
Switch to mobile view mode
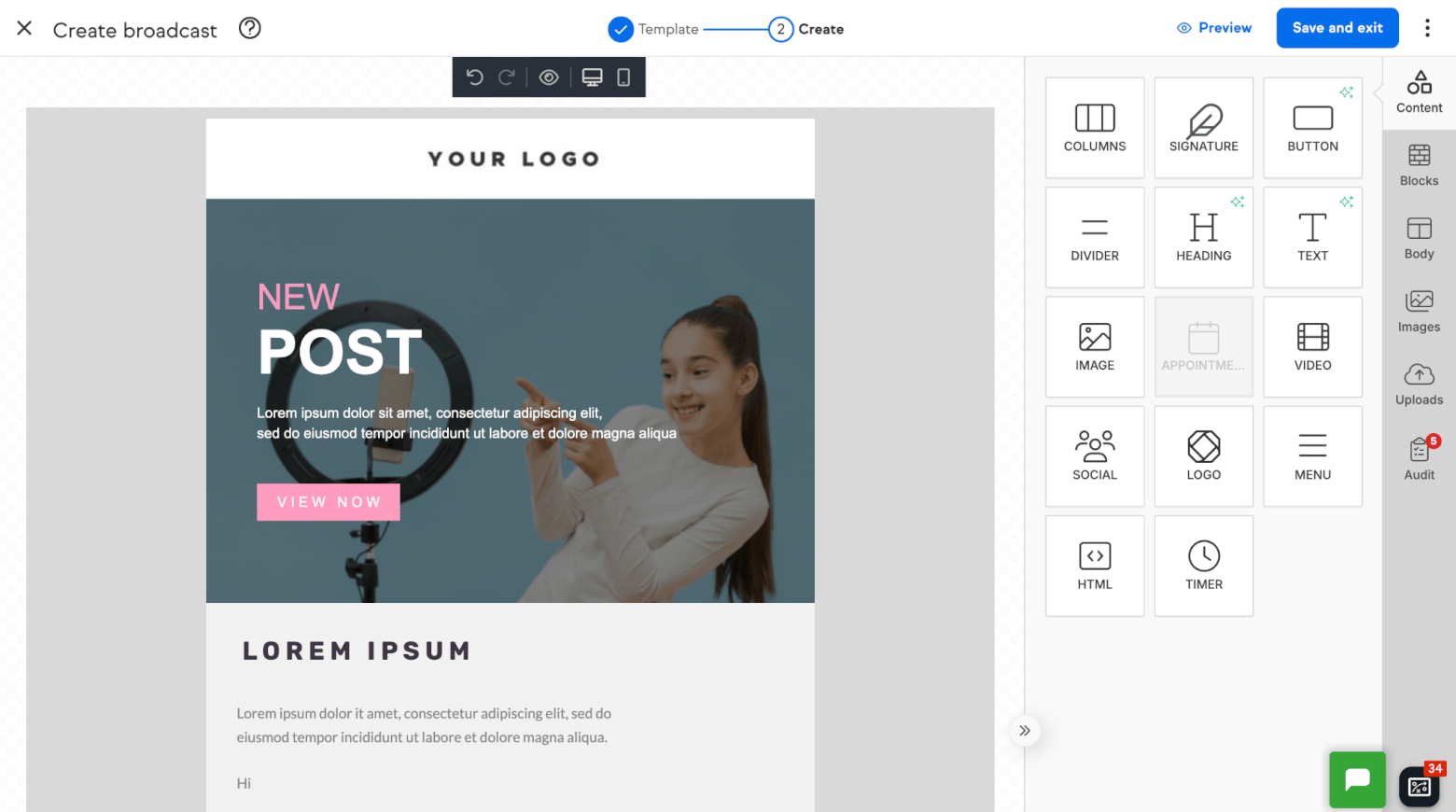(x=623, y=77)
